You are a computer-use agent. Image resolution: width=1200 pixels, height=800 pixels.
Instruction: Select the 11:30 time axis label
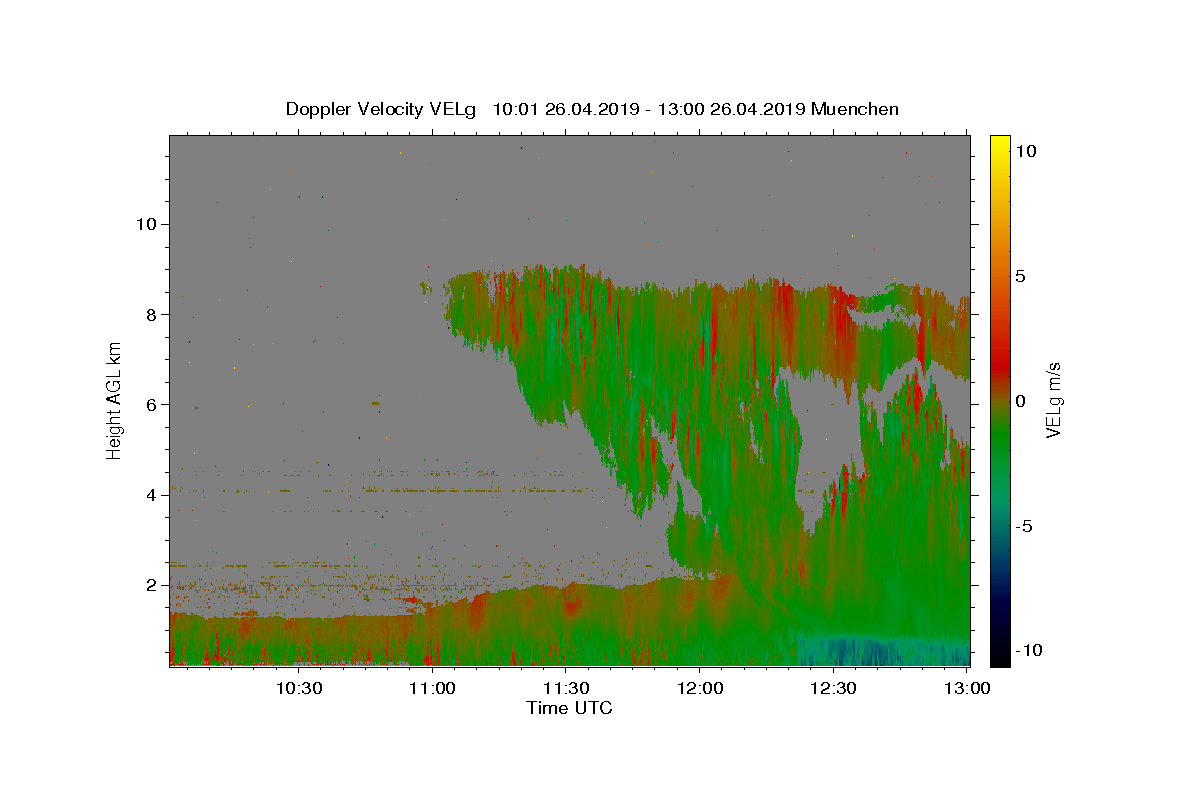[x=566, y=688]
